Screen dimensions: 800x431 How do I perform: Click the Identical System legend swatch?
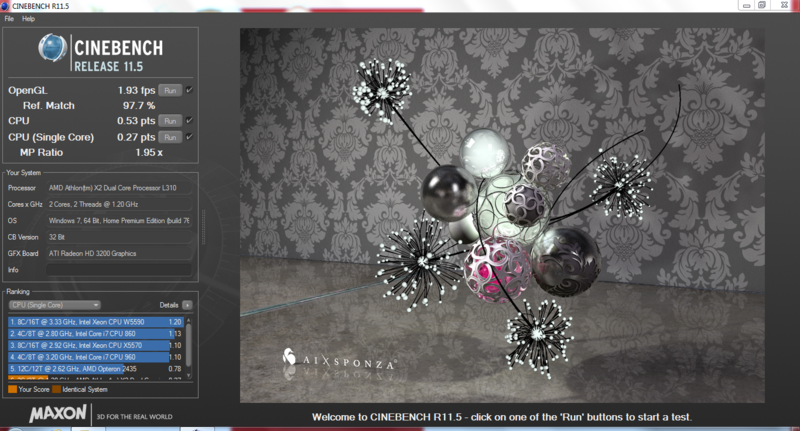tap(57, 389)
